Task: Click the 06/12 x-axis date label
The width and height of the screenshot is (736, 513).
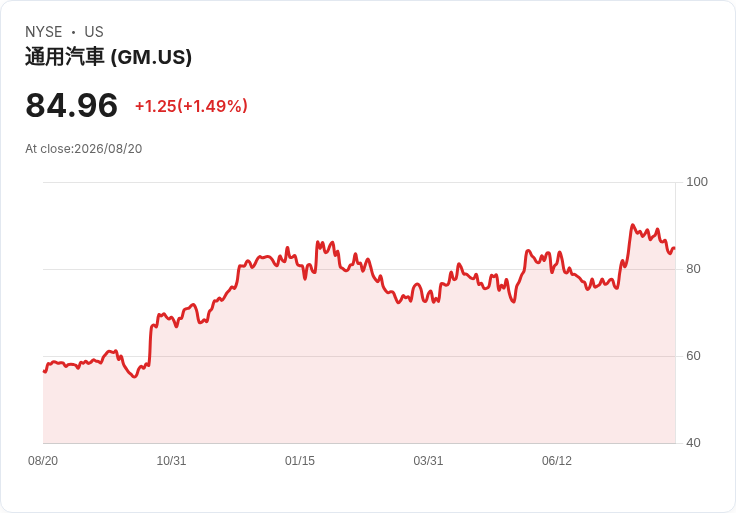Action: tap(557, 461)
